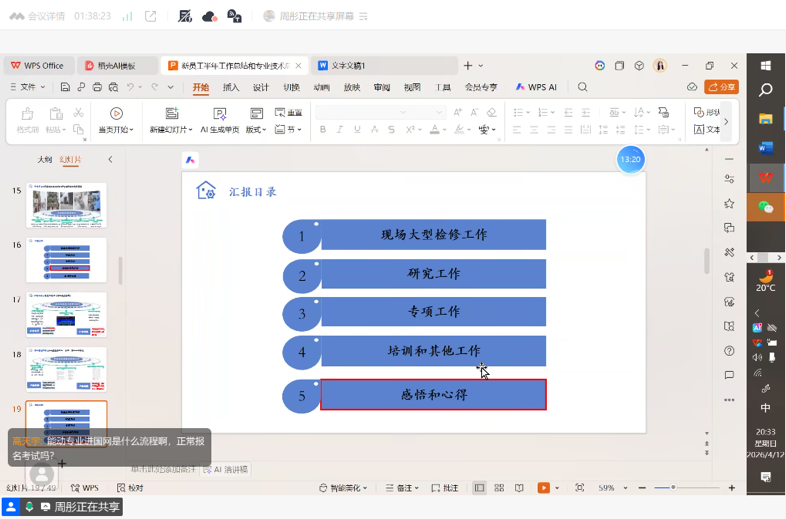Expand the 版式 layout dropdown
786x520 pixels.
[256, 129]
